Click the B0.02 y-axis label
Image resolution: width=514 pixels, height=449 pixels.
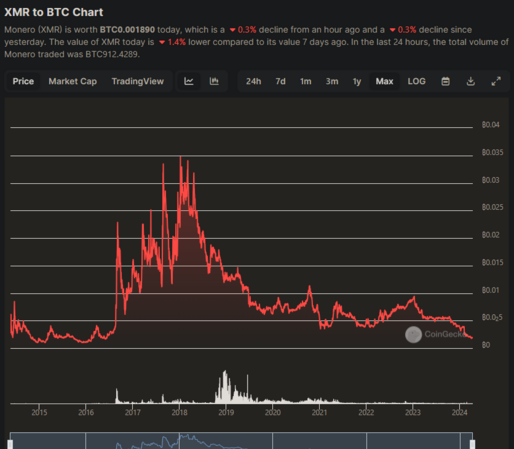[490, 235]
